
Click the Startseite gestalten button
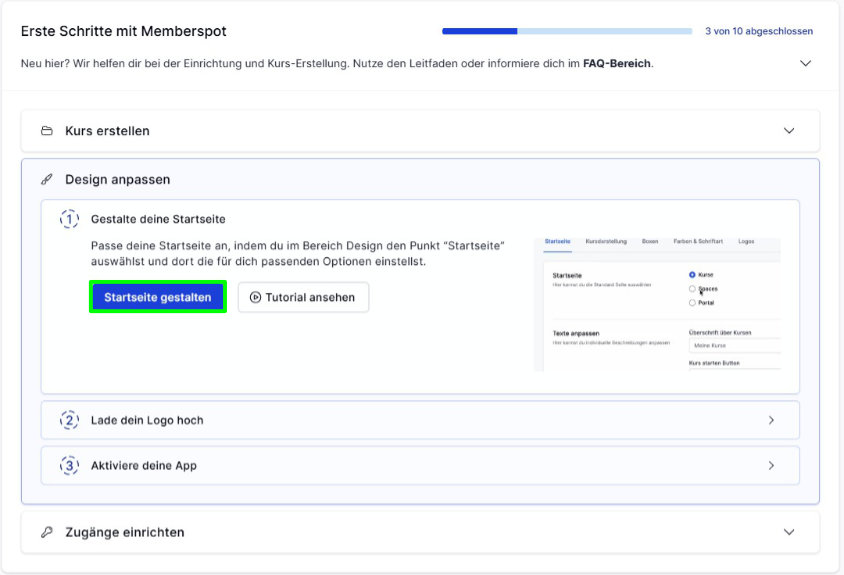point(158,297)
